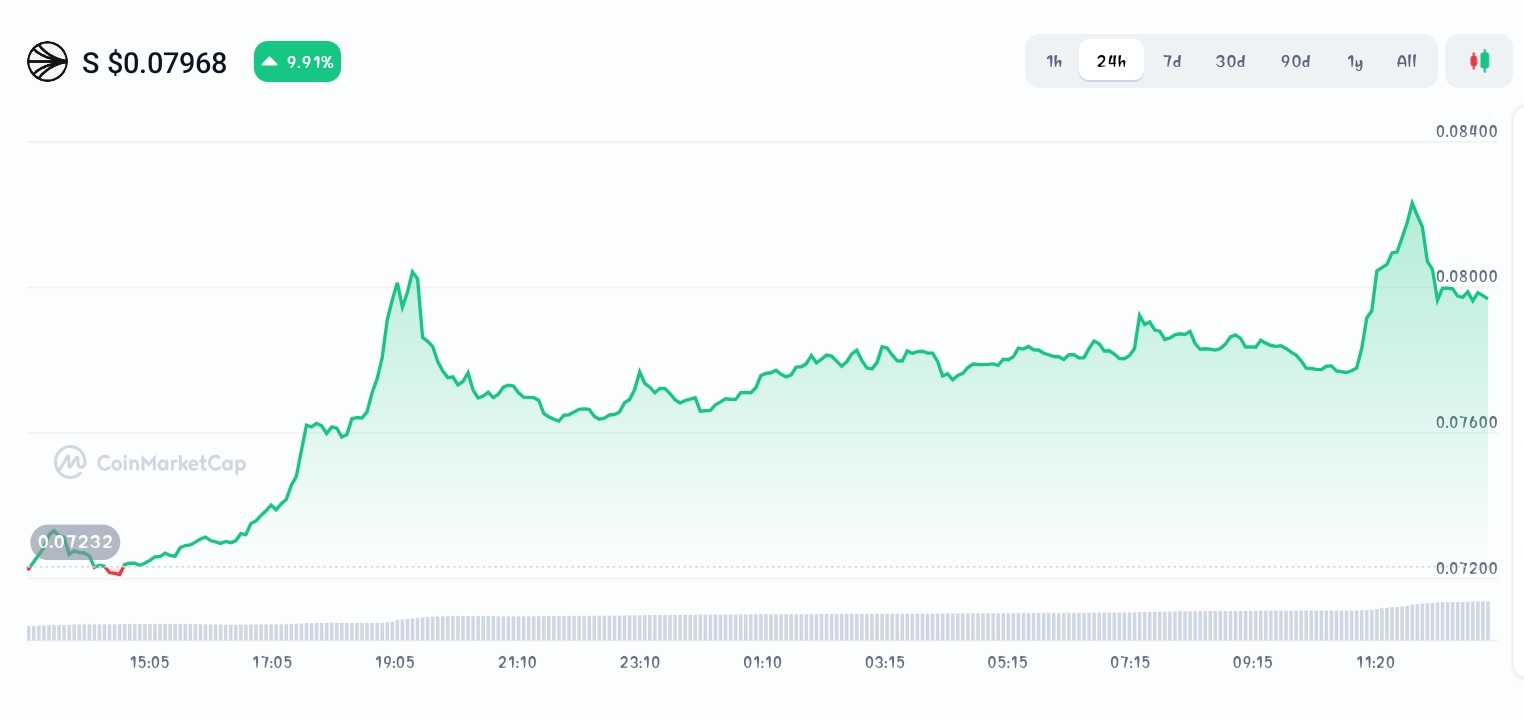The height and width of the screenshot is (720, 1524).
Task: Click the 21:10 time axis label
Action: click(517, 662)
